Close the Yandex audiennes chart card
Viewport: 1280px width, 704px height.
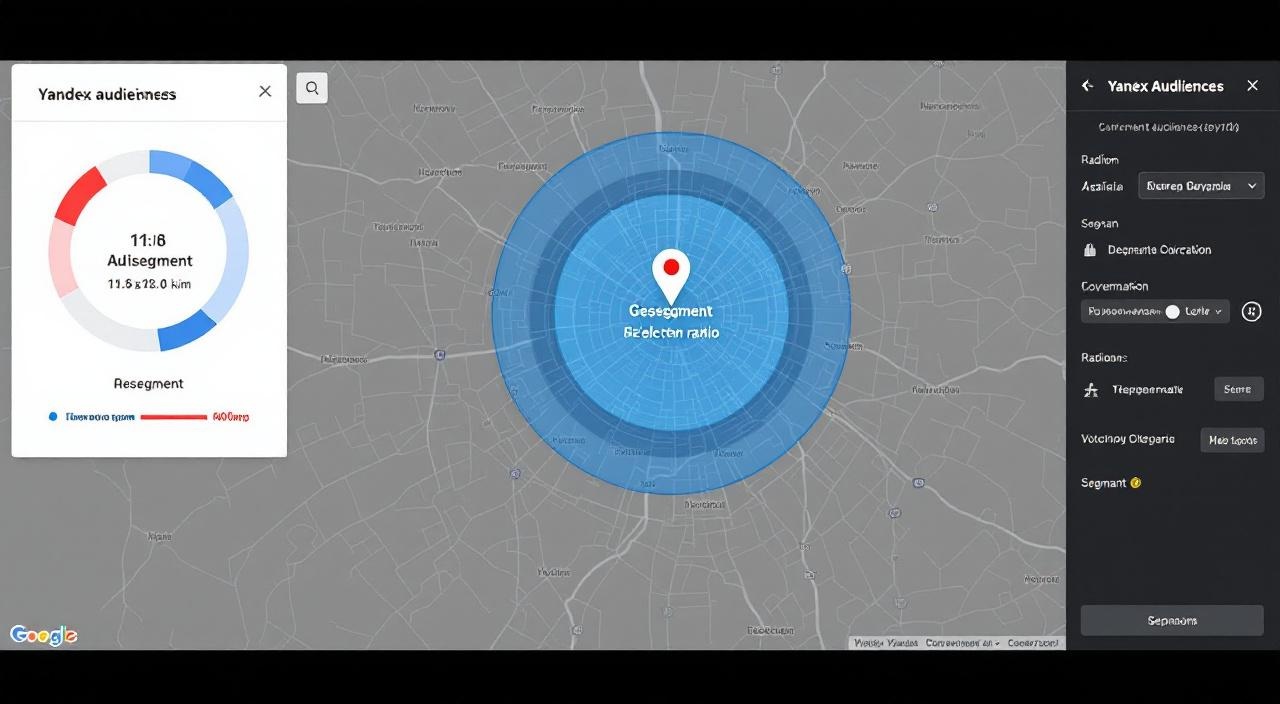click(x=265, y=91)
